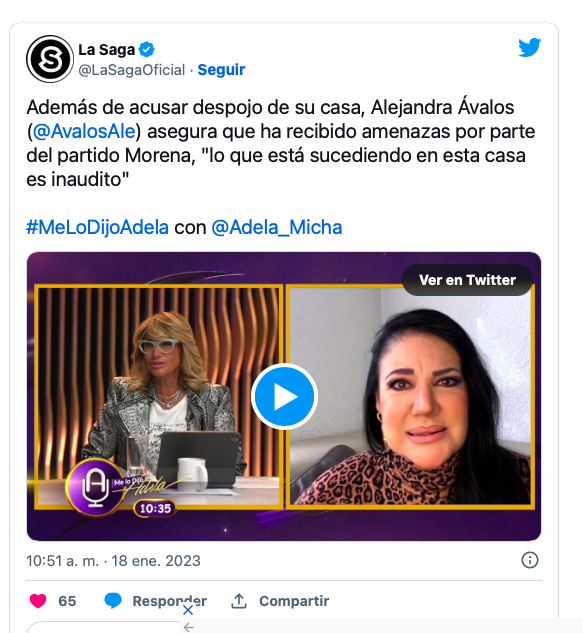The image size is (583, 633).
Task: Open La Saga profile avatar
Action: [x=50, y=59]
